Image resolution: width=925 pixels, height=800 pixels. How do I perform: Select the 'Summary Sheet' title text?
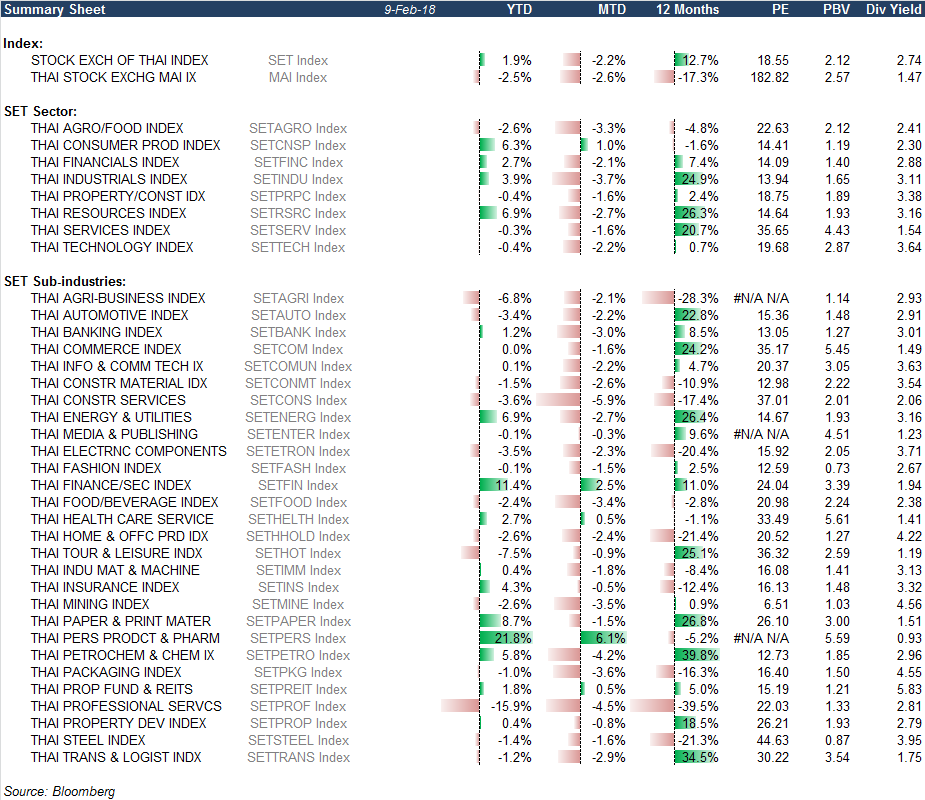point(55,9)
